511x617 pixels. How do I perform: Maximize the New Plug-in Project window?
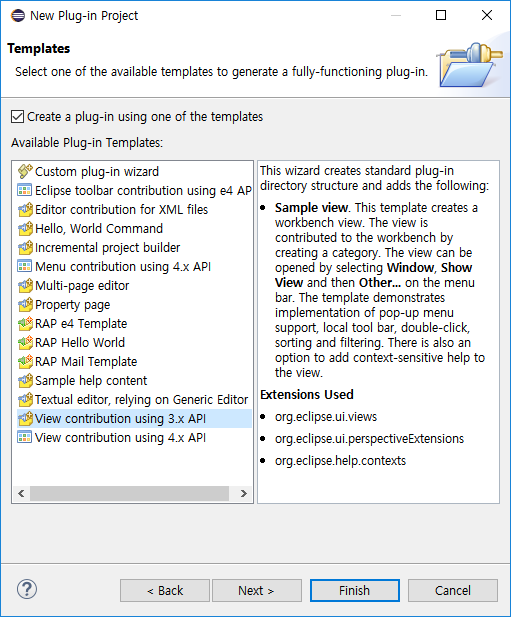coord(441,15)
